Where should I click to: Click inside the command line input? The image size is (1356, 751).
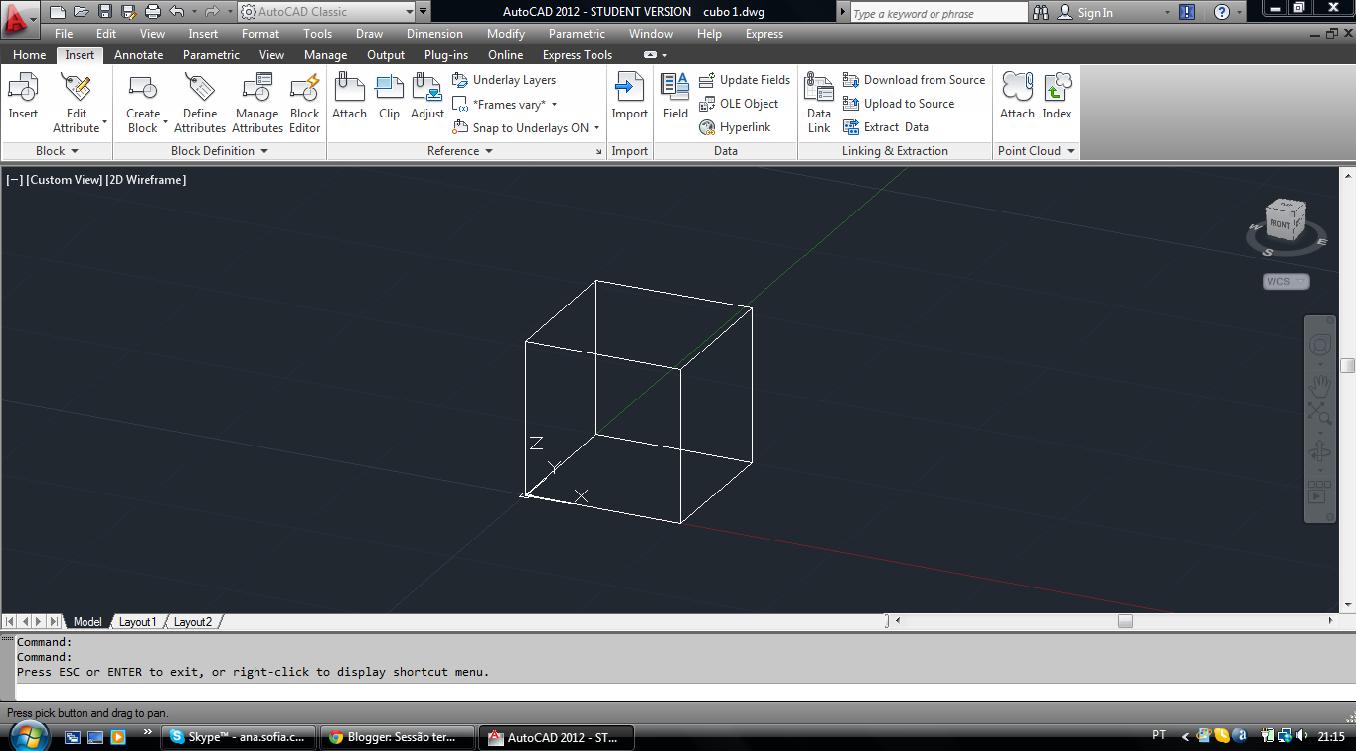click(400, 686)
